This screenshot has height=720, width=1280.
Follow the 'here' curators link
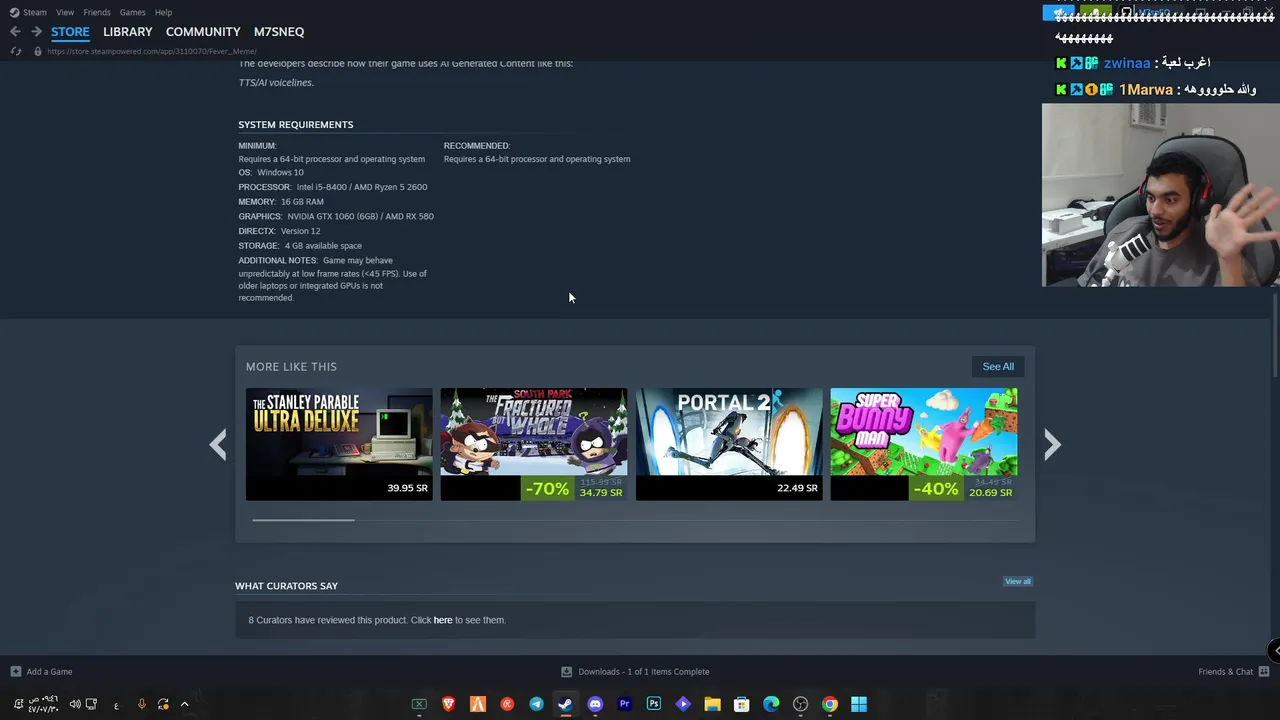coord(443,620)
